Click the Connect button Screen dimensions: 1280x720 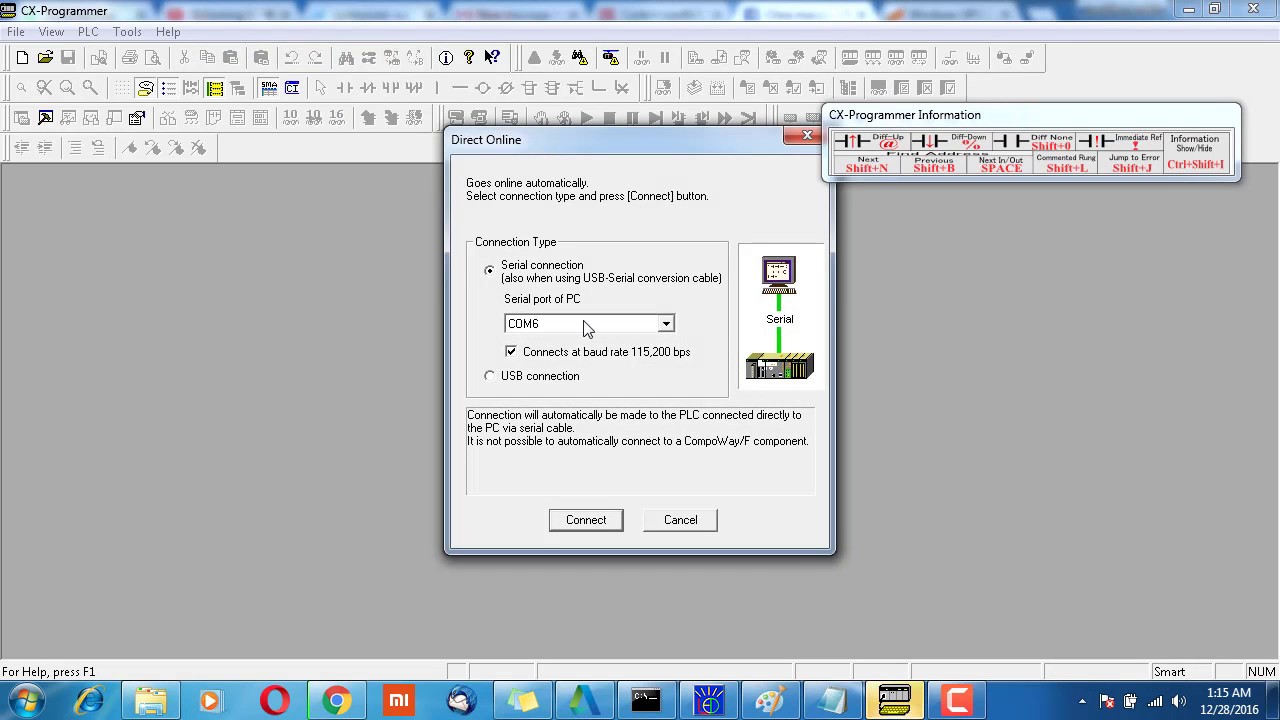[x=586, y=520]
